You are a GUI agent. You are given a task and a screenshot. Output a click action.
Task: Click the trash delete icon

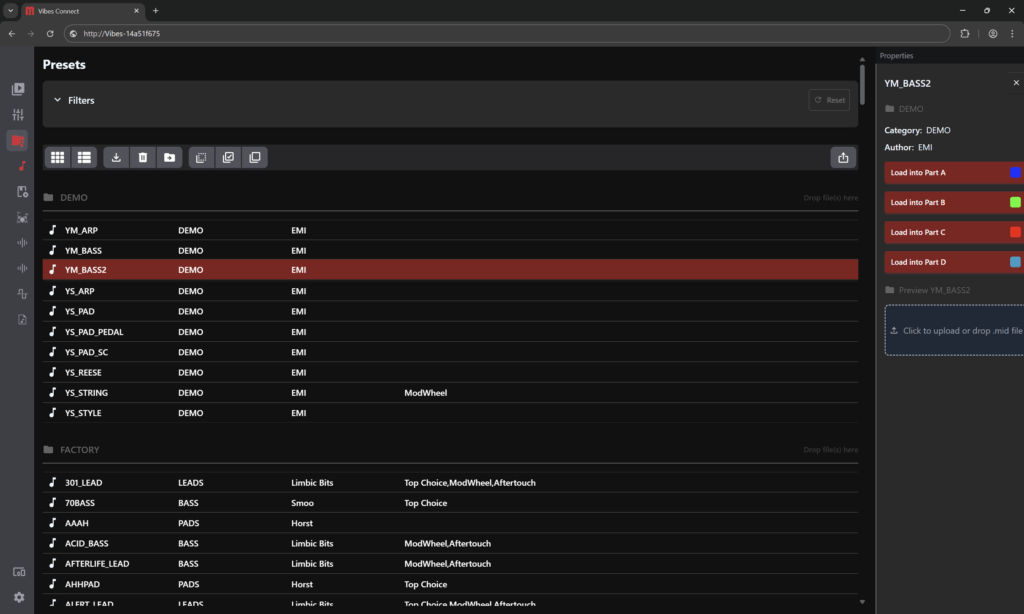click(143, 157)
